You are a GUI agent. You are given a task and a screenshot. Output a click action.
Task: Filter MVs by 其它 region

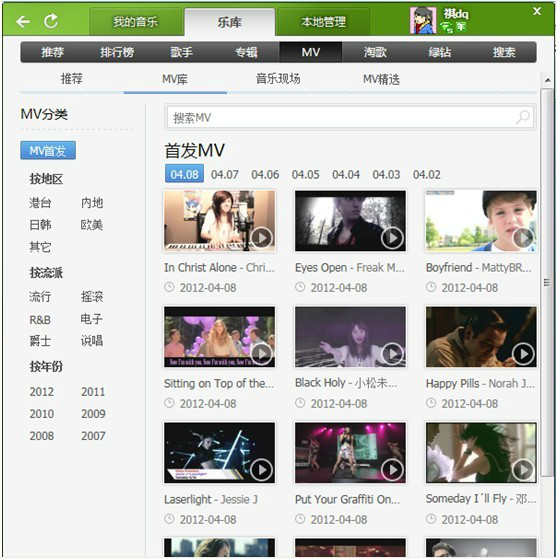pos(40,247)
